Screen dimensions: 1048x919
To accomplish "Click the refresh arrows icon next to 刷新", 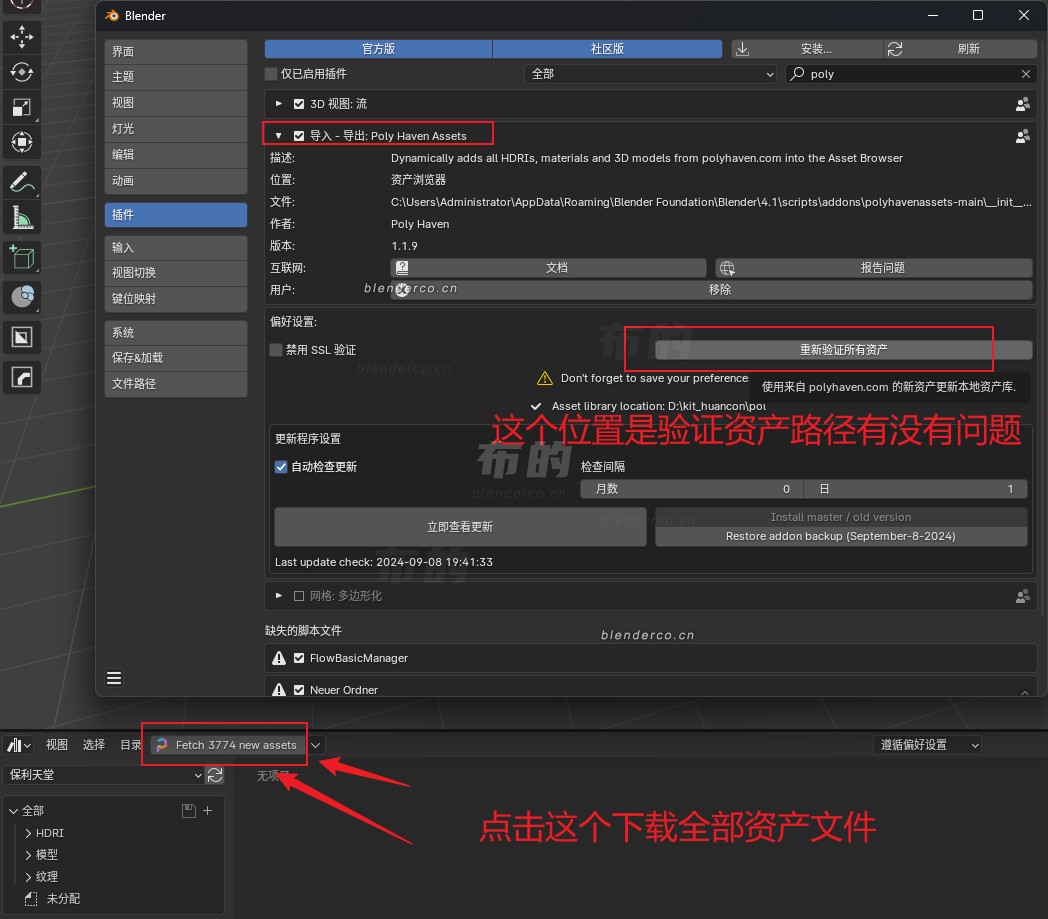I will (x=895, y=49).
